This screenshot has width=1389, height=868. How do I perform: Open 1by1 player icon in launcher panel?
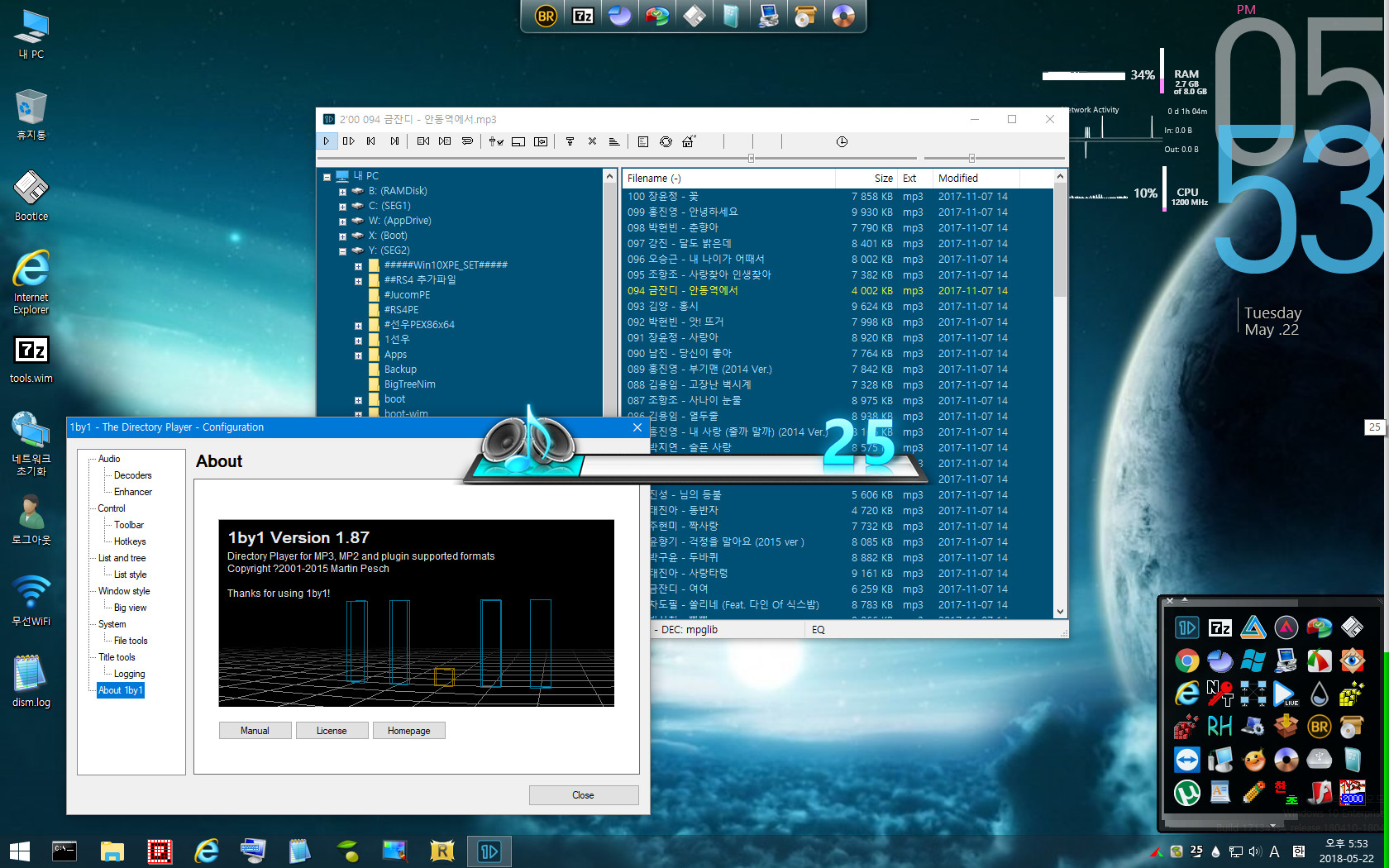(x=1186, y=627)
